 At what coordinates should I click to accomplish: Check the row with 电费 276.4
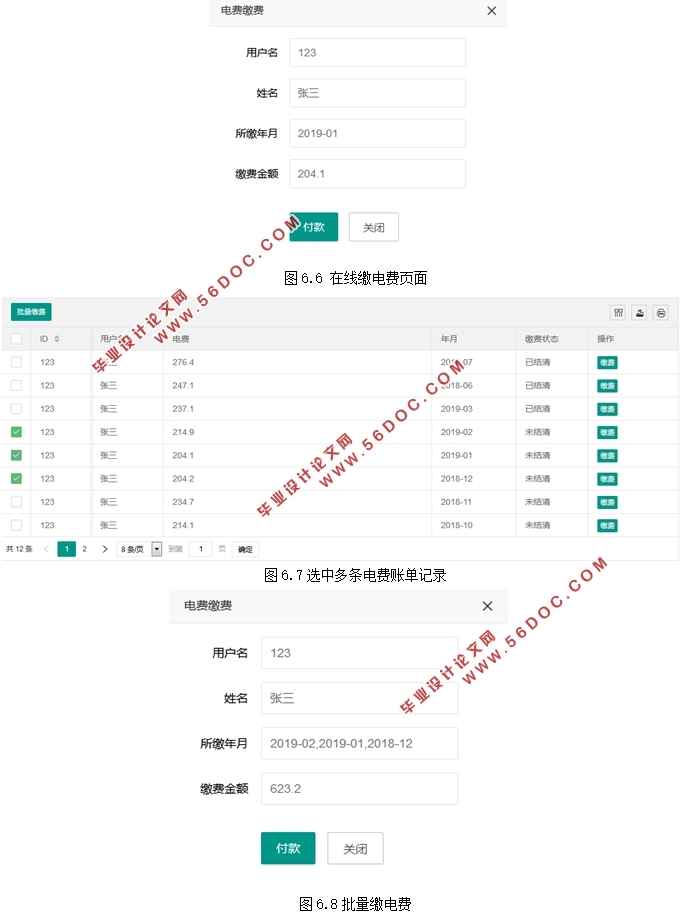coord(16,362)
